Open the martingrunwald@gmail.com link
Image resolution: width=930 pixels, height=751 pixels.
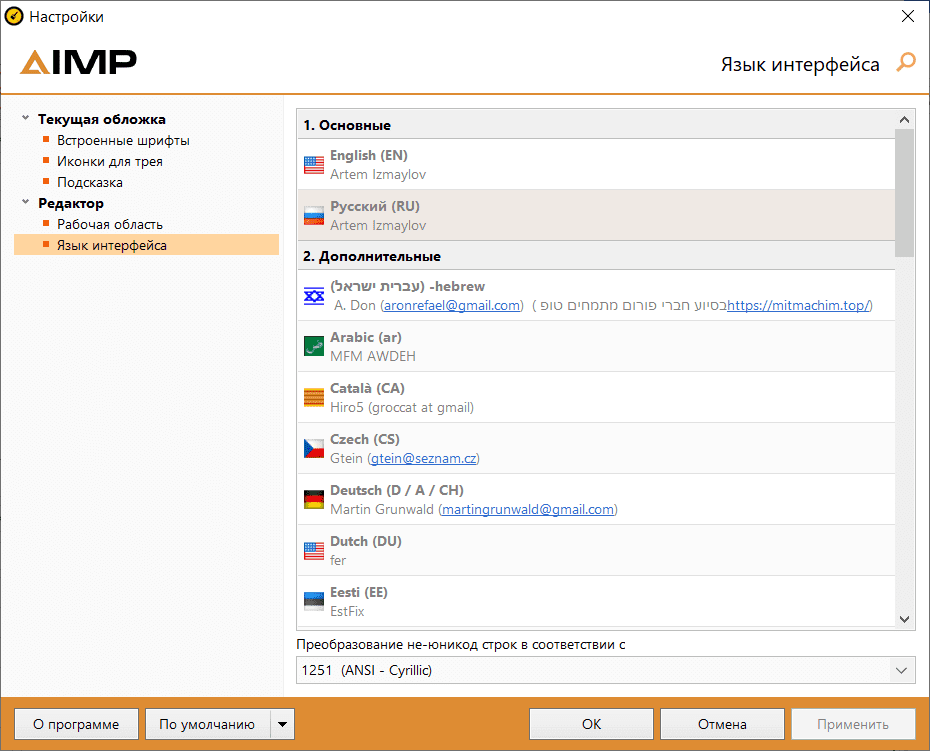[x=528, y=510]
